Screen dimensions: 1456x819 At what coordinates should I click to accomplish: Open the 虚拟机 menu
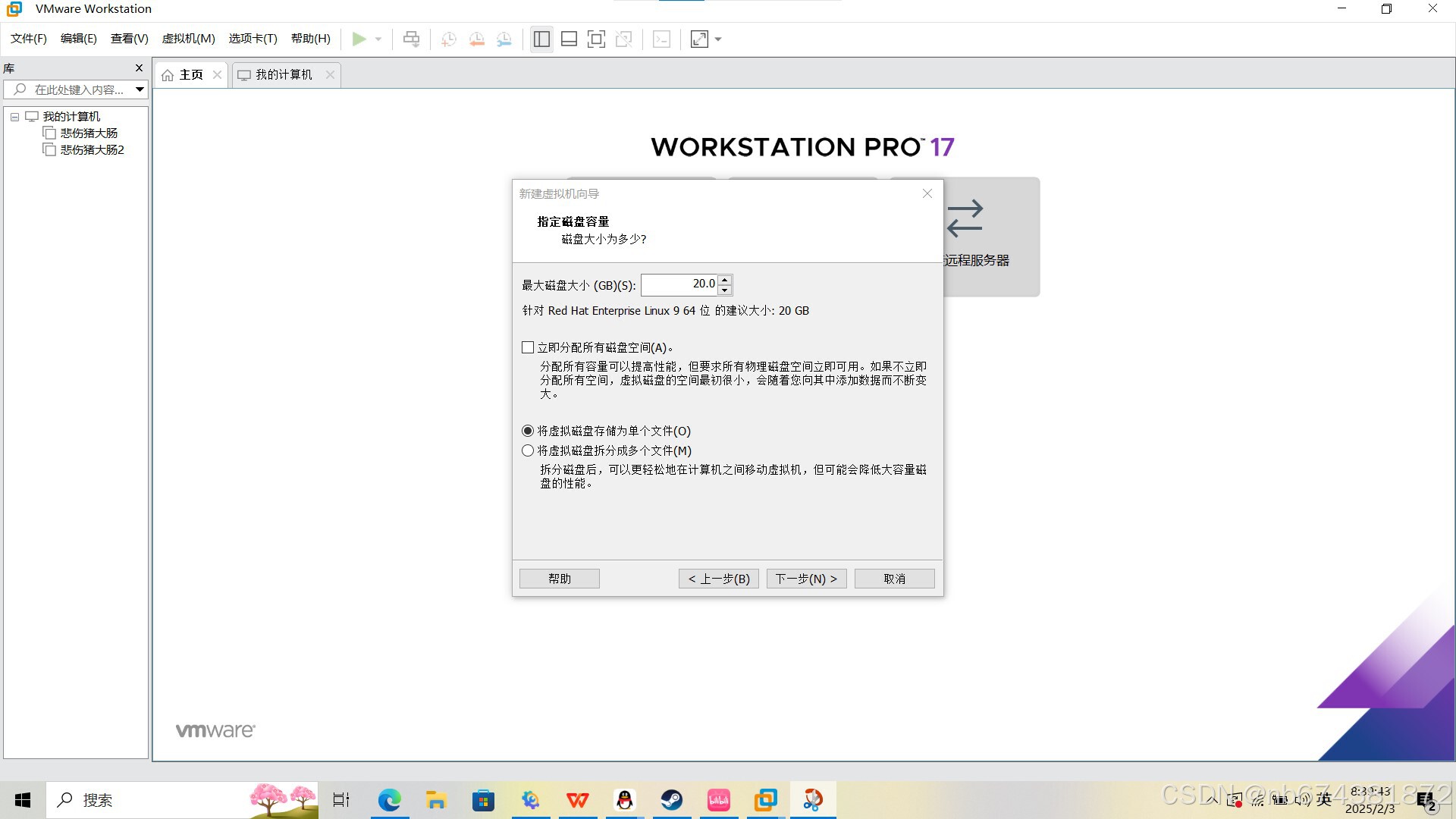pyautogui.click(x=188, y=38)
